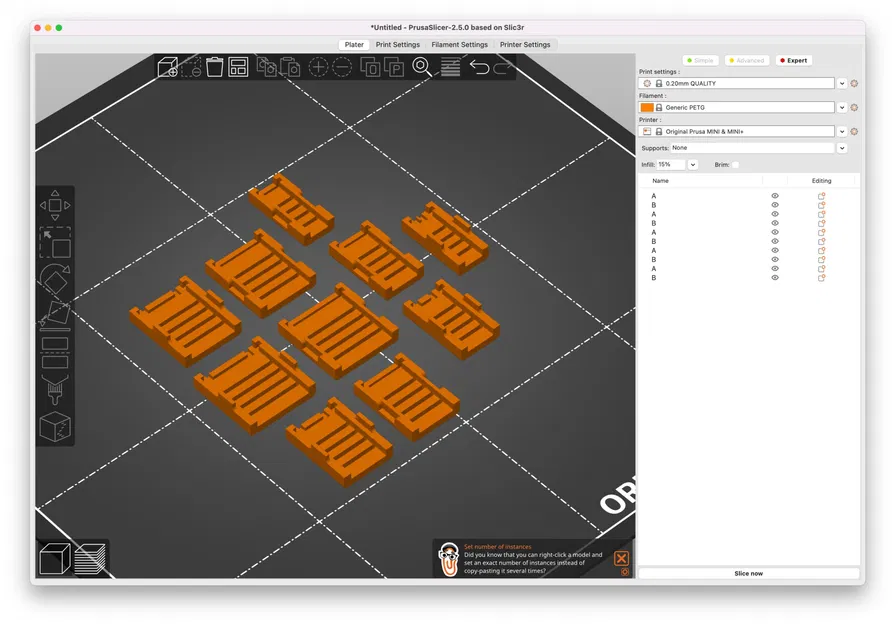Open the Original Prusa MINI & MINI+ combo box
The image size is (895, 625).
[x=736, y=131]
